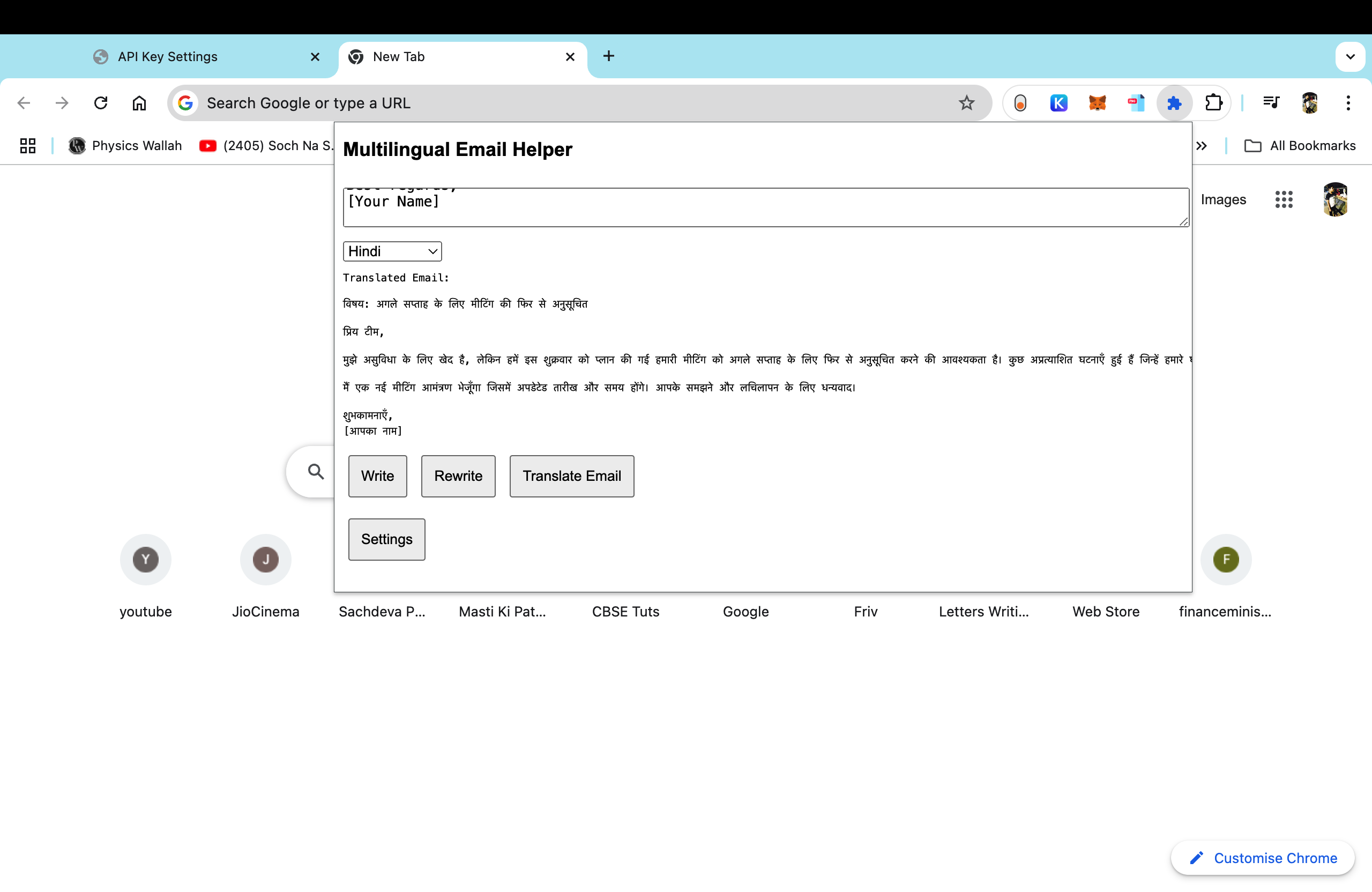Open the Hindi language dropdown
The width and height of the screenshot is (1372, 892).
coord(392,251)
